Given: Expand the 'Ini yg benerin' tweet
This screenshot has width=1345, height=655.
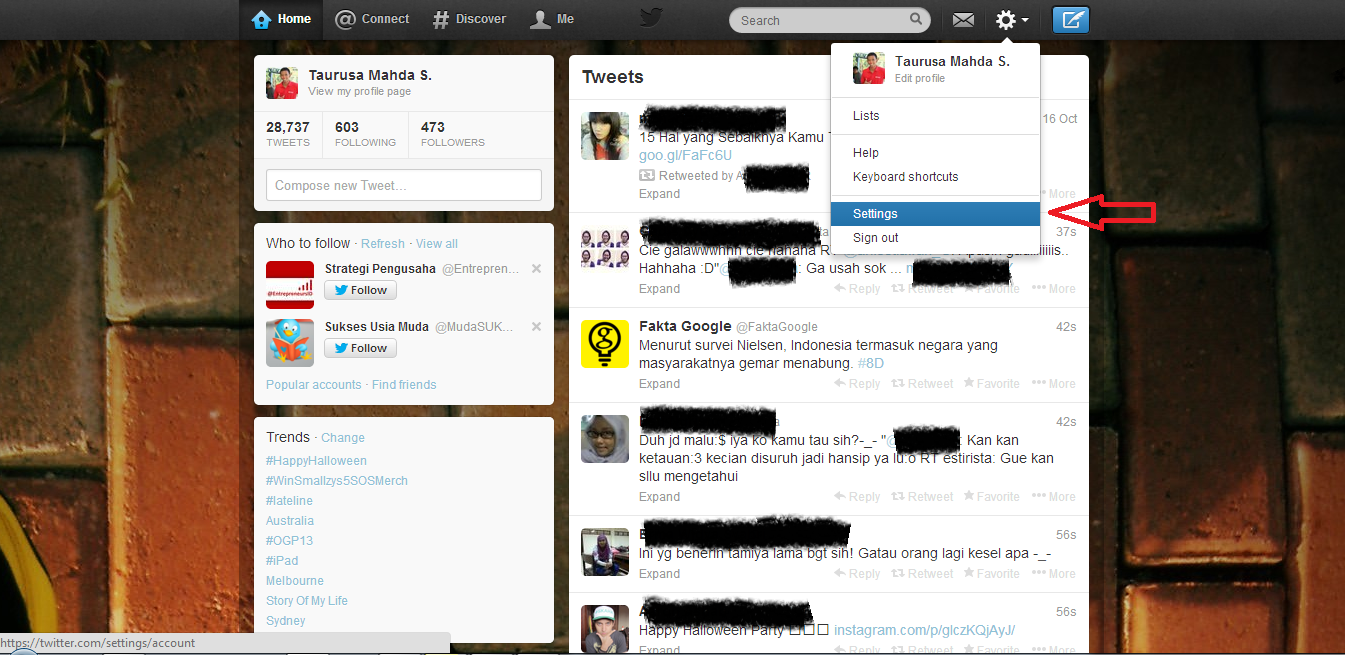Looking at the screenshot, I should (659, 574).
